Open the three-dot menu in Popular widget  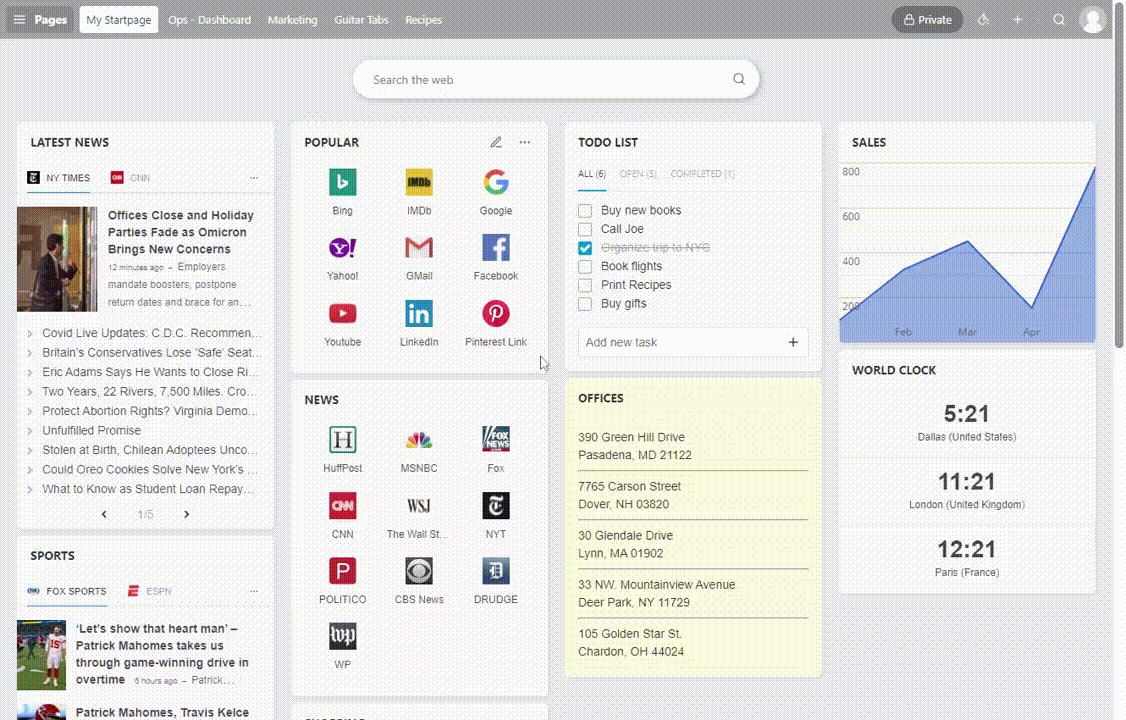pyautogui.click(x=525, y=142)
